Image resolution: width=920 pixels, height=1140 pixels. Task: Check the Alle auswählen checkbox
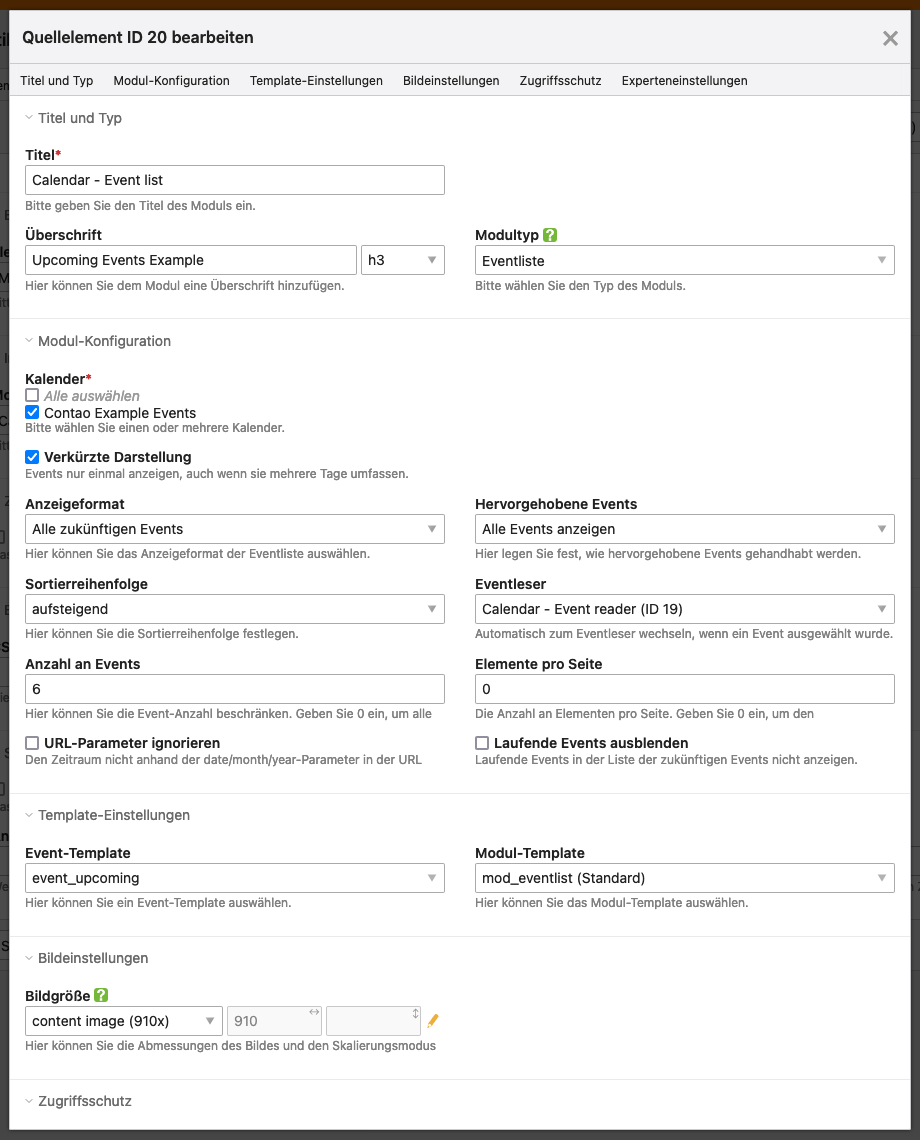tap(32, 396)
